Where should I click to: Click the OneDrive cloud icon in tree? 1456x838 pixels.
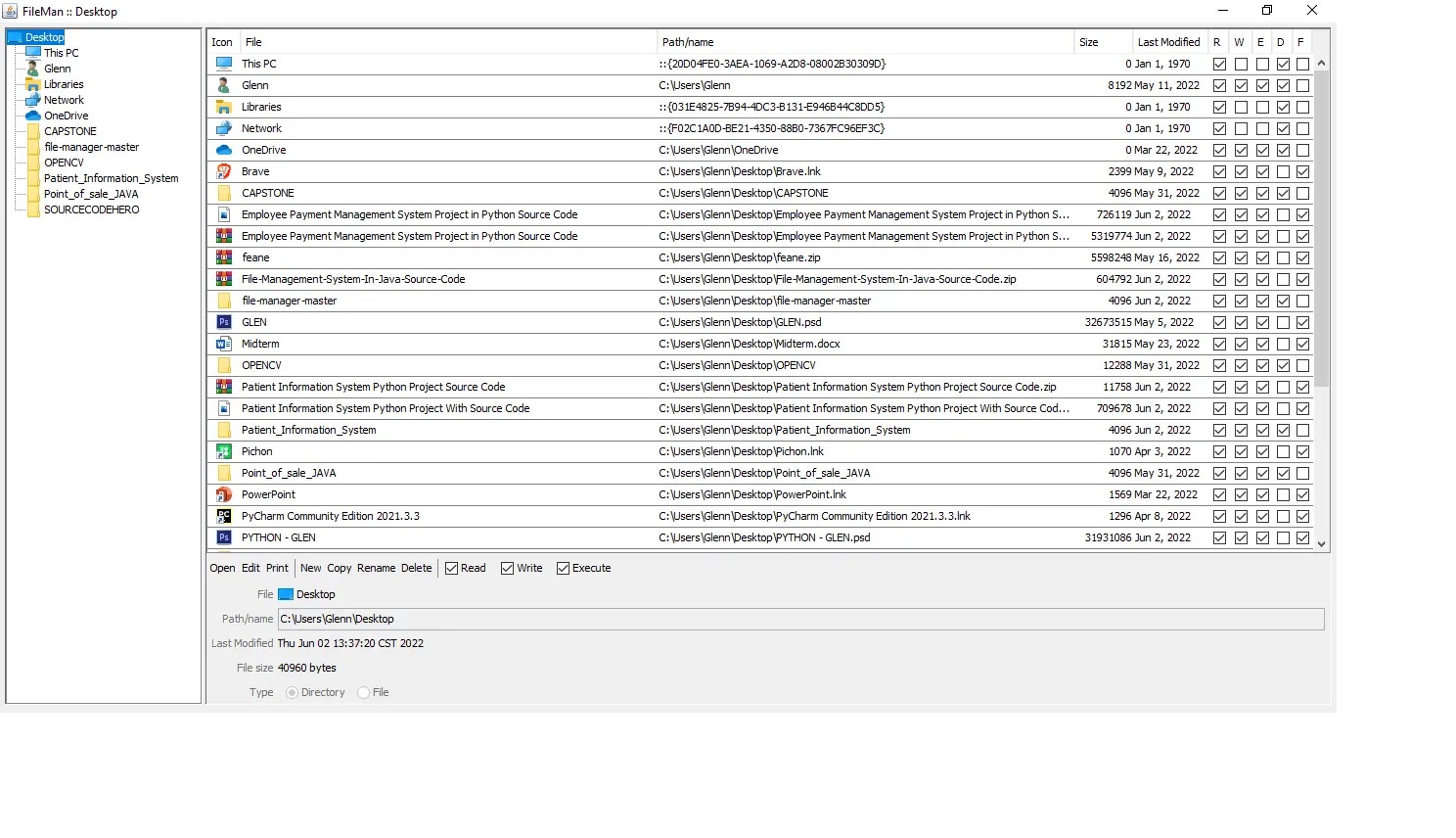33,116
